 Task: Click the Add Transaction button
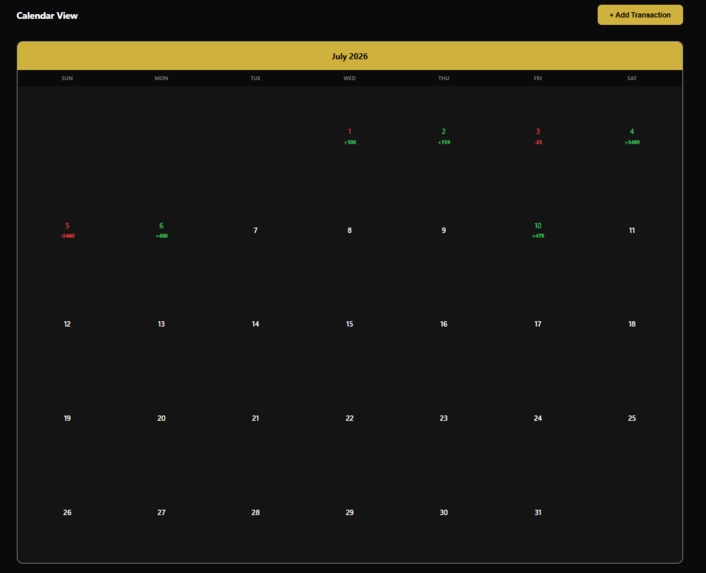[x=640, y=15]
